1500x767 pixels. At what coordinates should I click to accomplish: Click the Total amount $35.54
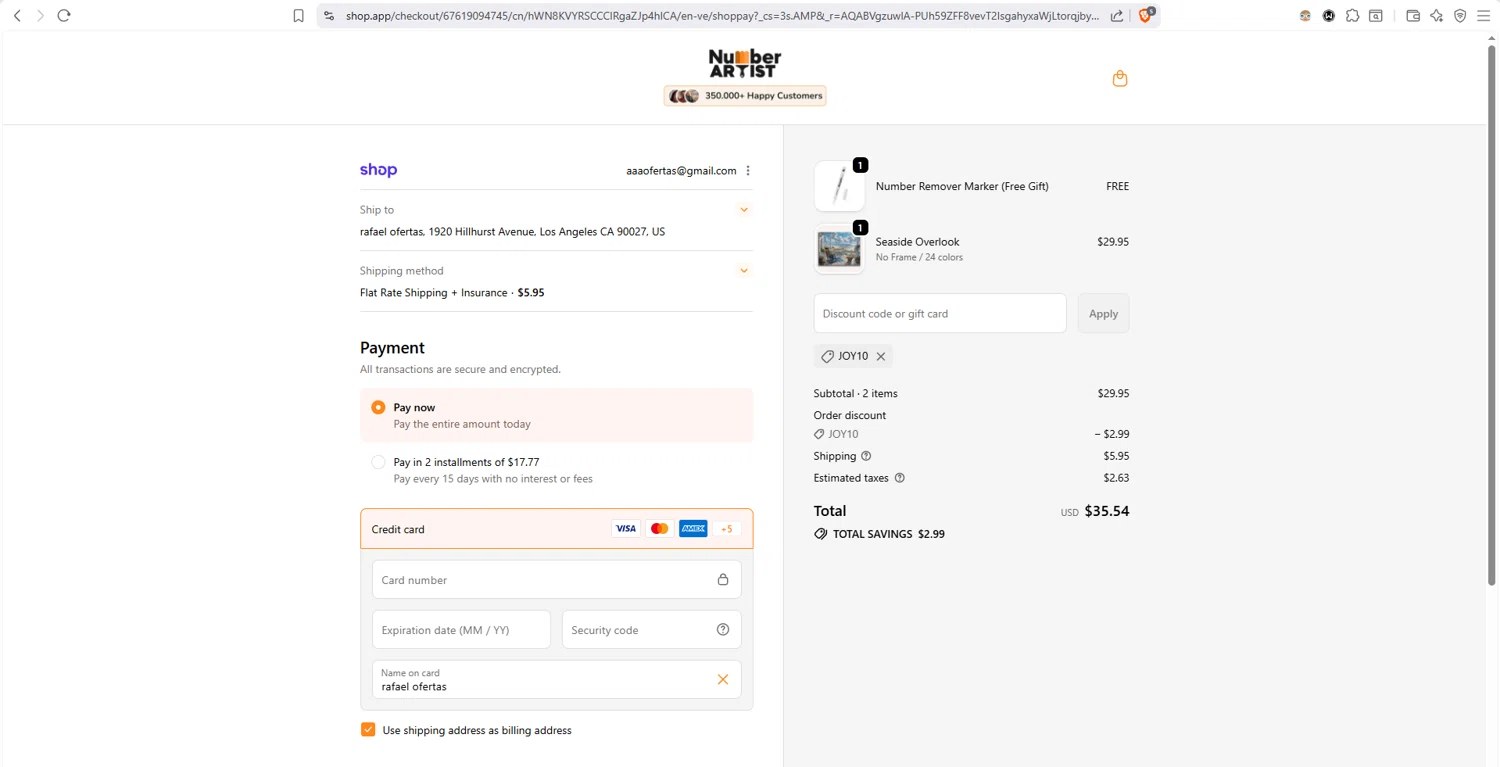coord(1107,511)
